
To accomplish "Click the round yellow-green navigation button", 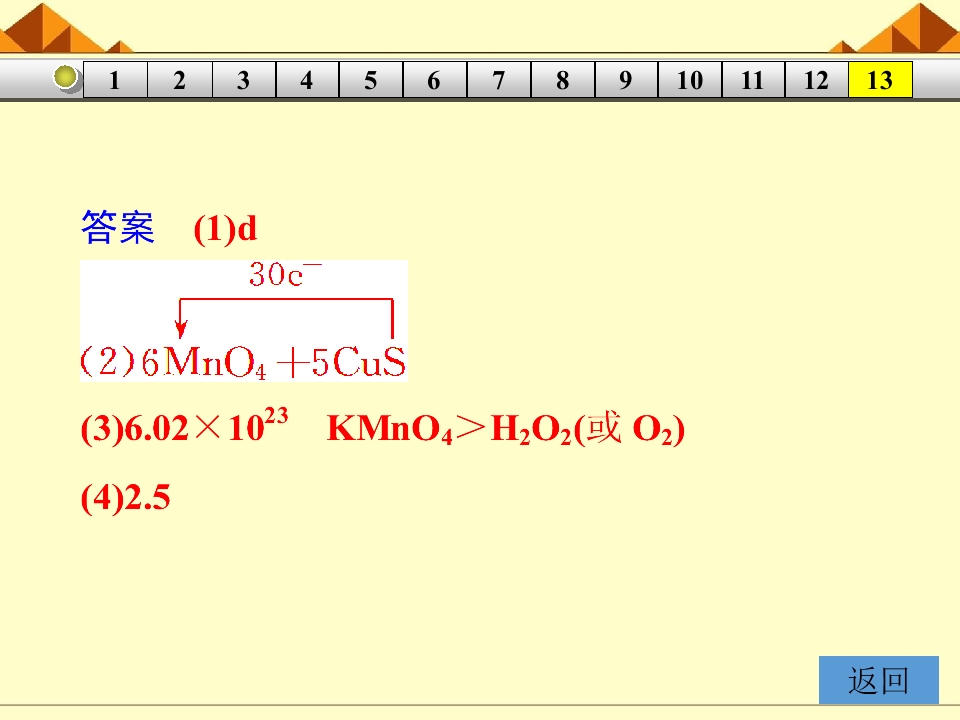I will [66, 78].
